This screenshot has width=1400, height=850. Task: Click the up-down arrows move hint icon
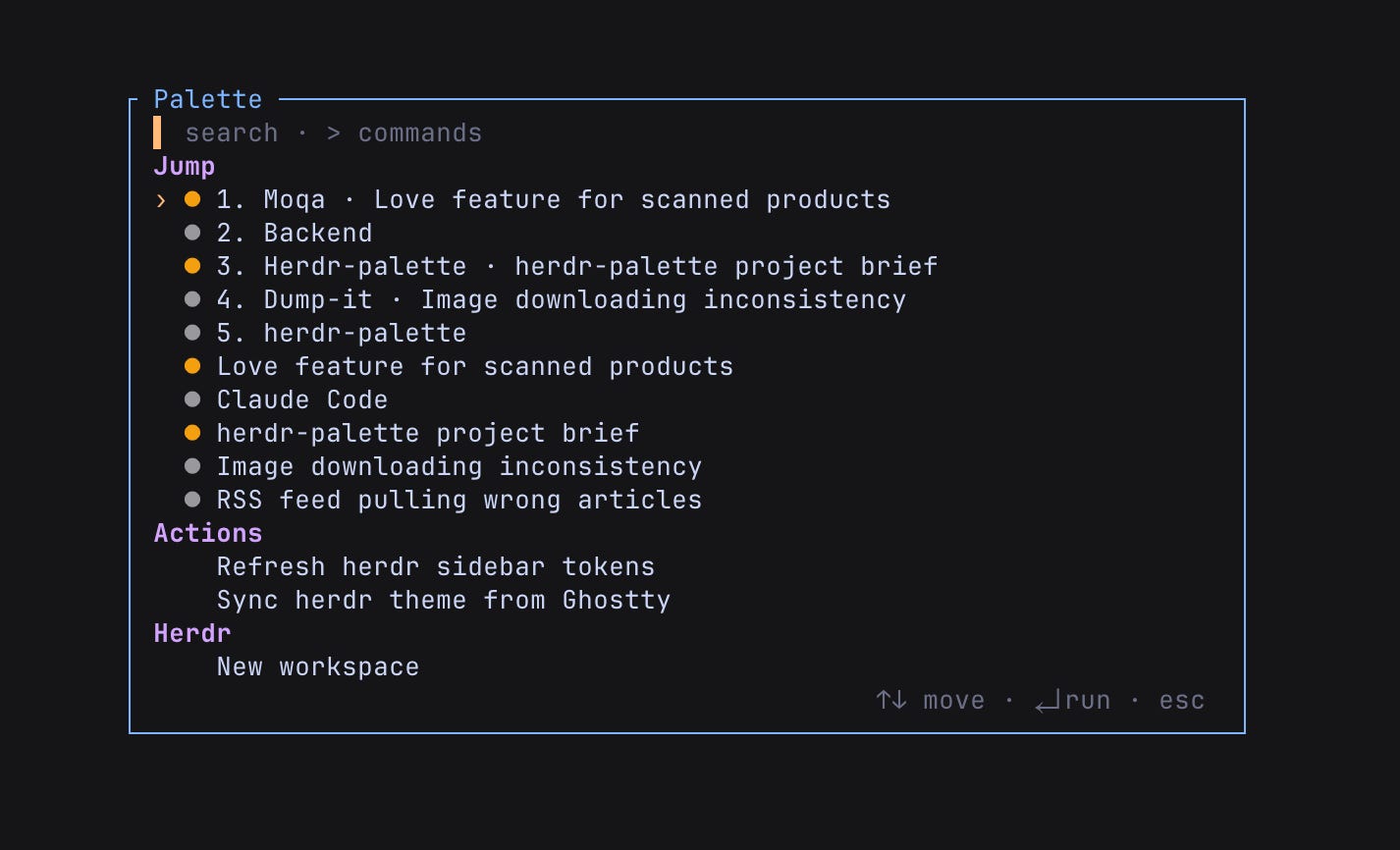(x=891, y=700)
